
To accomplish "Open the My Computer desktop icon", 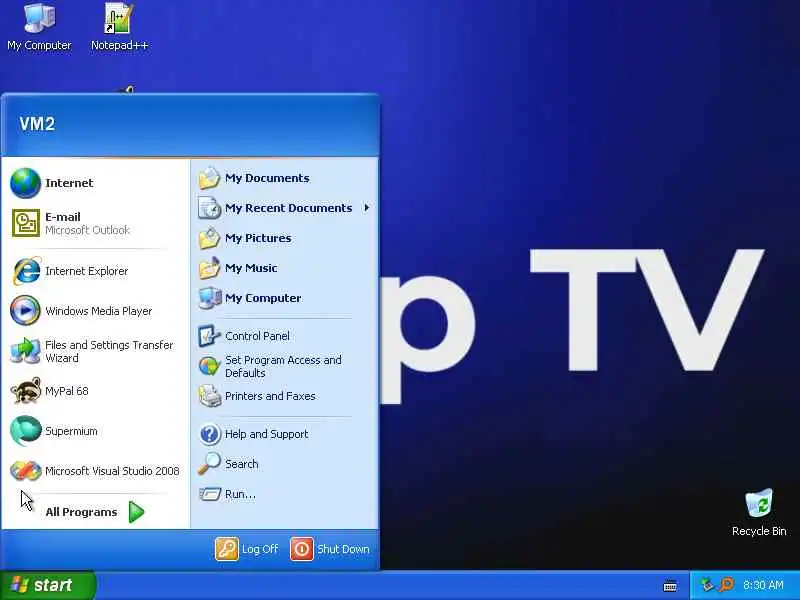I will click(39, 18).
